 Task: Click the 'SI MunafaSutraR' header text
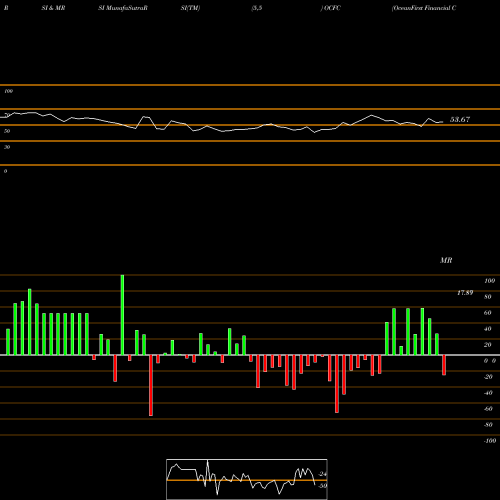(123, 8)
